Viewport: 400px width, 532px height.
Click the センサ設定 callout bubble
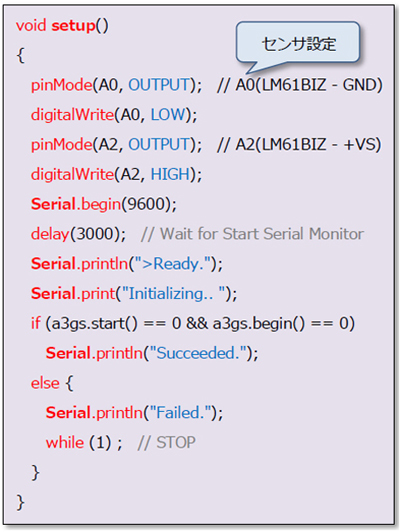coord(298,43)
